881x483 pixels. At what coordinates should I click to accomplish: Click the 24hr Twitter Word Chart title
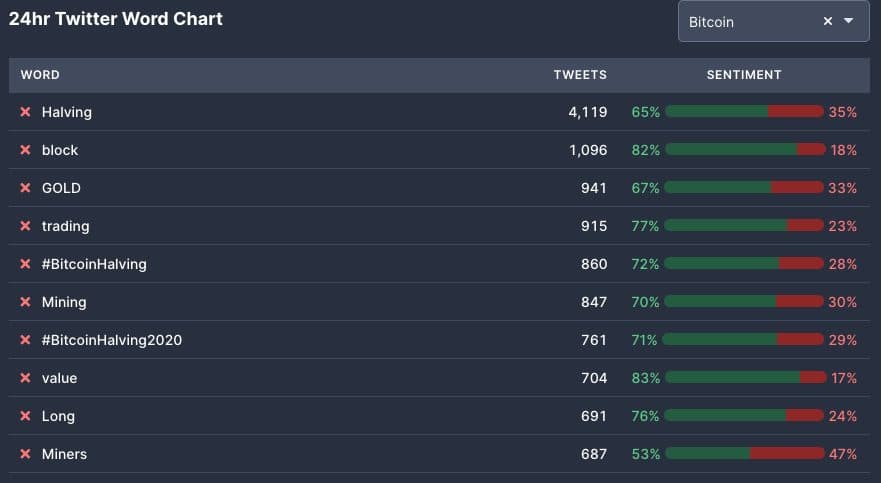[116, 19]
